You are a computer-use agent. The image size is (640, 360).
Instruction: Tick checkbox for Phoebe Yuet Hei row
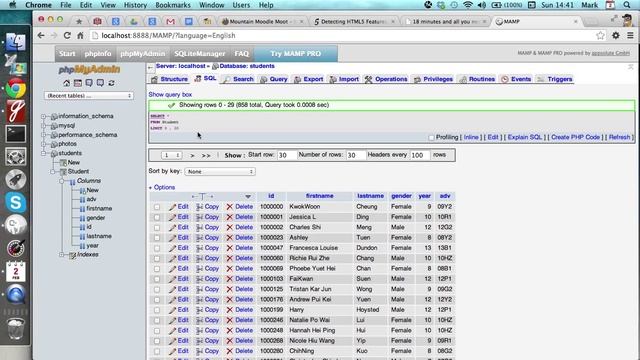[157, 269]
